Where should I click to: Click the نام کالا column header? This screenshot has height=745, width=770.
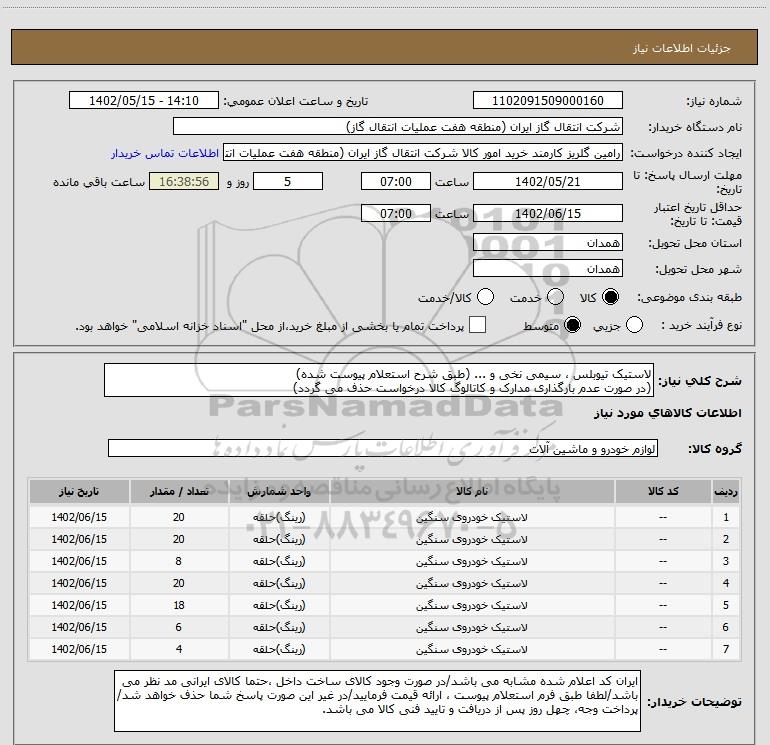[472, 491]
